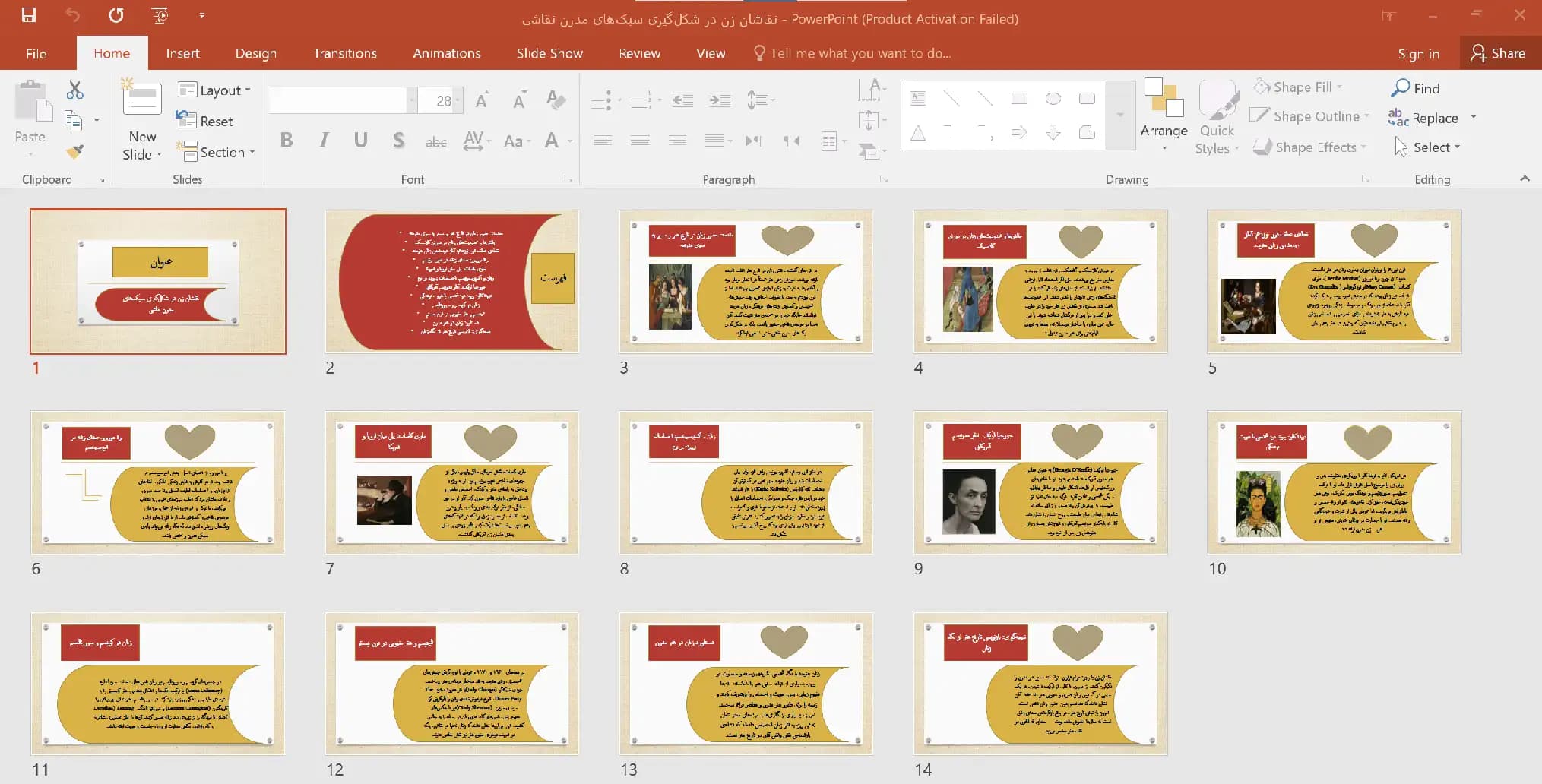Toggle Italic formatting button
1542x784 pixels.
click(324, 140)
